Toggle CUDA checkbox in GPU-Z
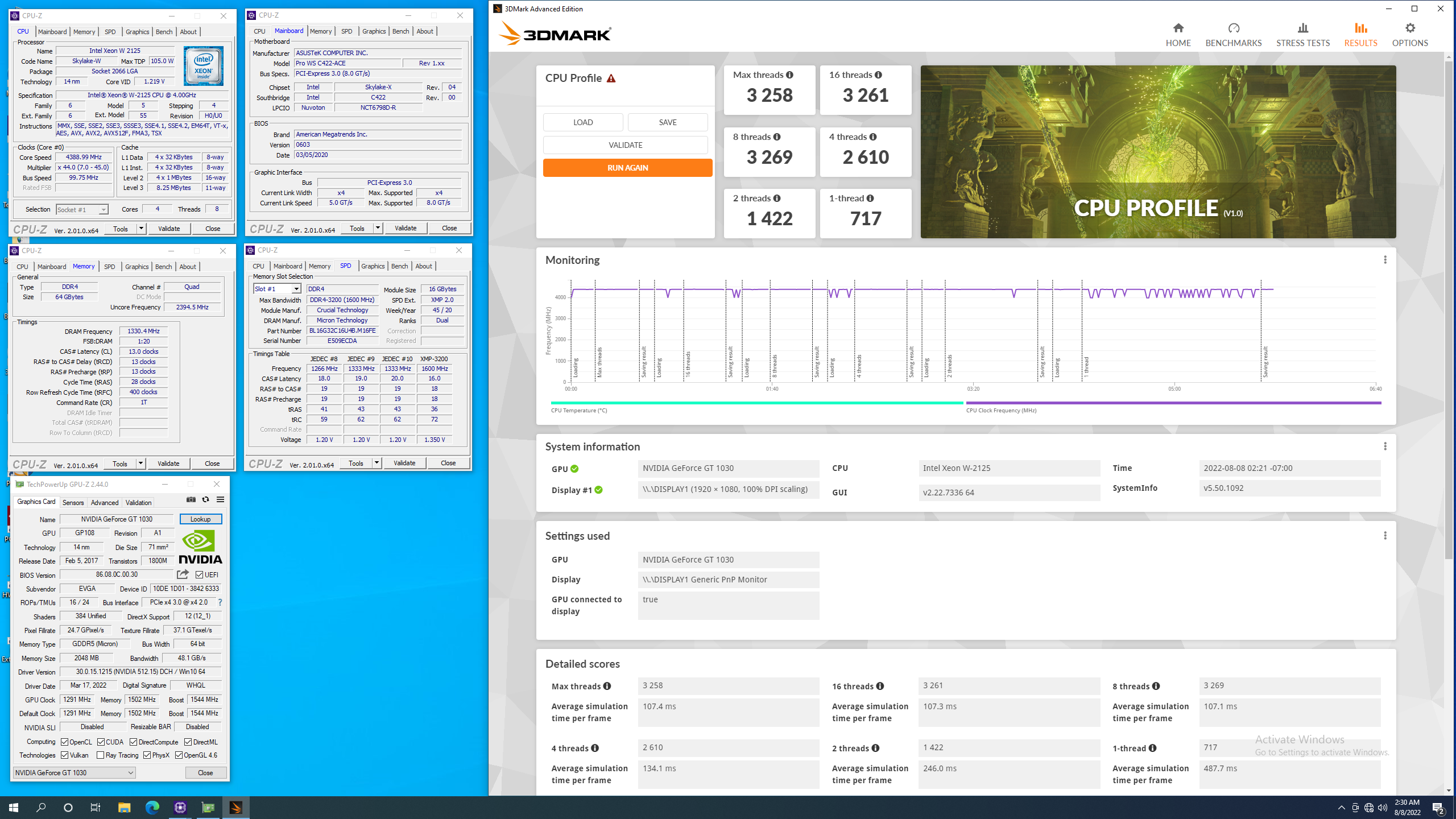This screenshot has height=819, width=1456. coord(101,742)
